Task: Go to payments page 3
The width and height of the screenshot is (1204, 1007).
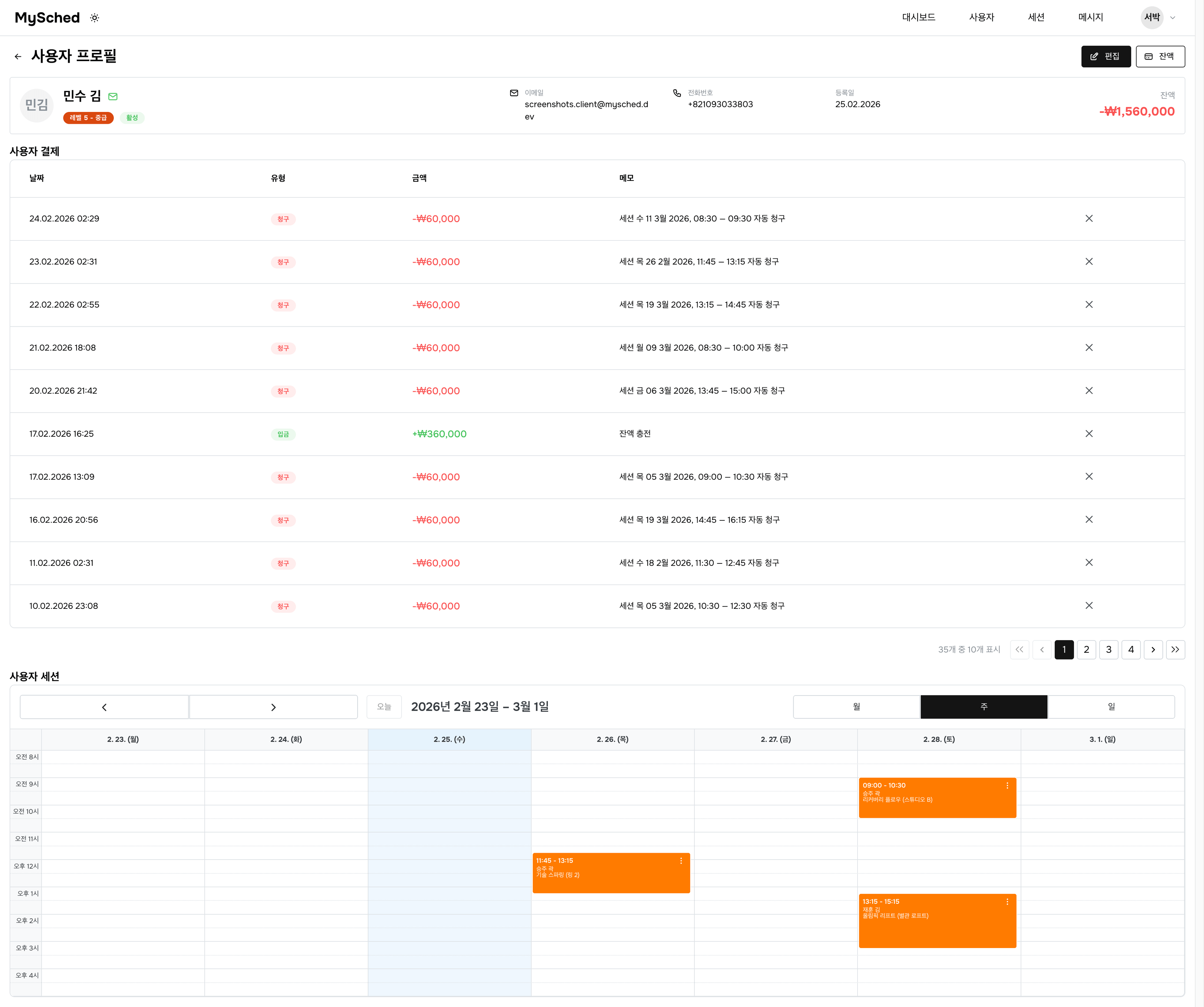Action: [x=1108, y=649]
